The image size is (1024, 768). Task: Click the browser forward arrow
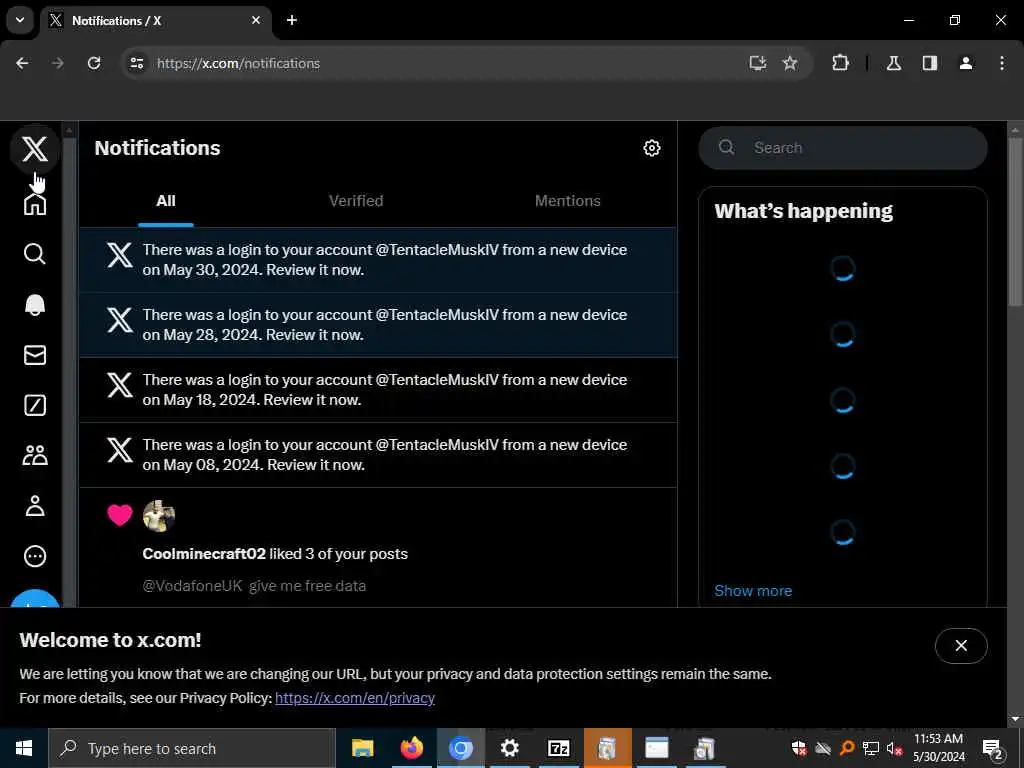tap(58, 63)
